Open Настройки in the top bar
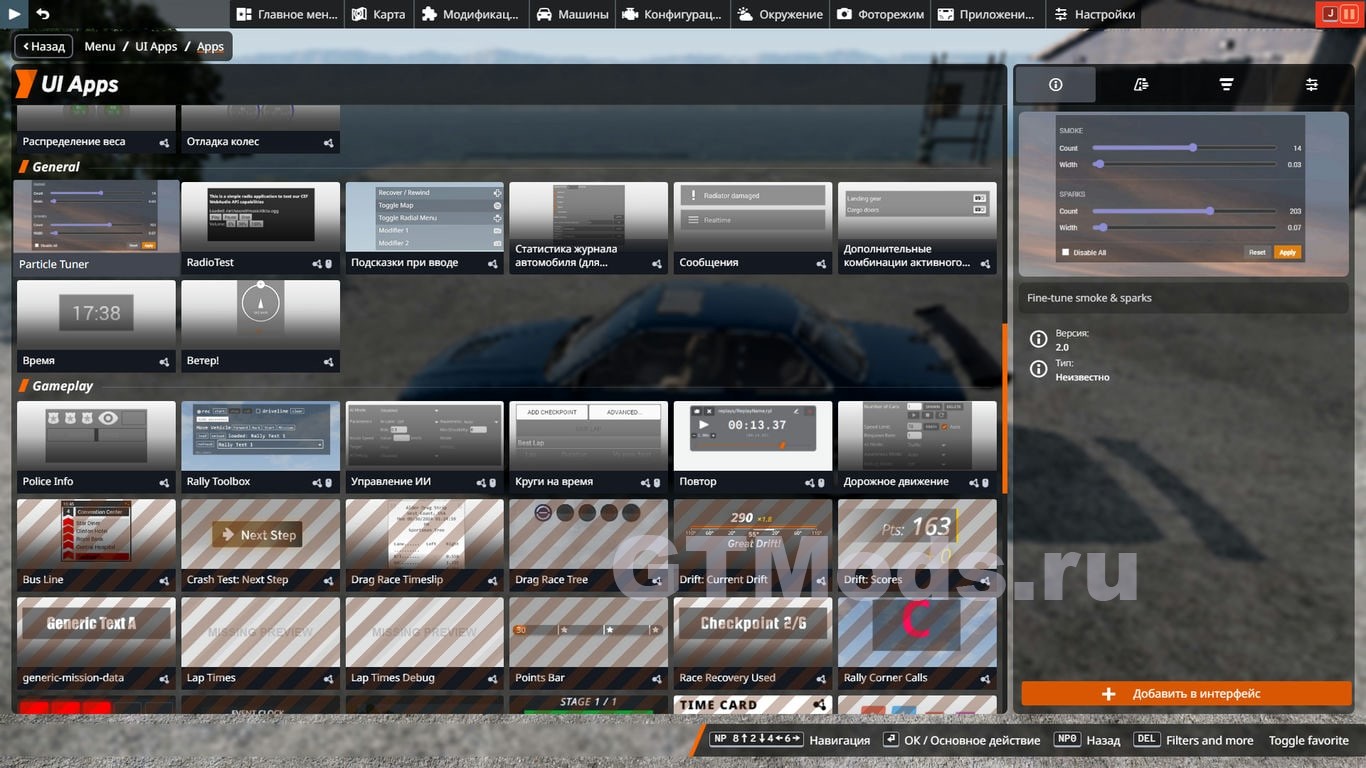Image resolution: width=1366 pixels, height=768 pixels. (x=1094, y=14)
